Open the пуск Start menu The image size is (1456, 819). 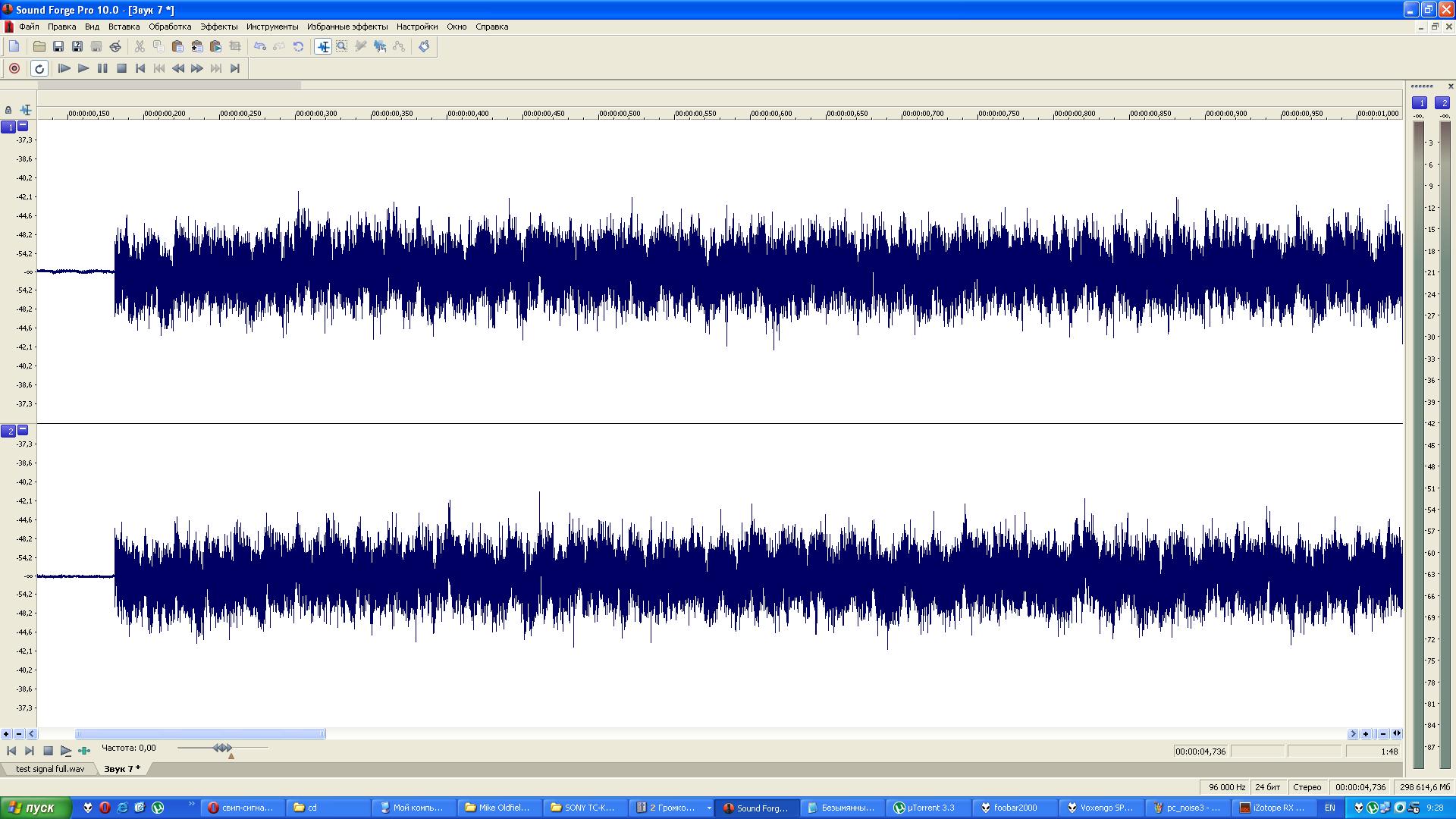[36, 808]
